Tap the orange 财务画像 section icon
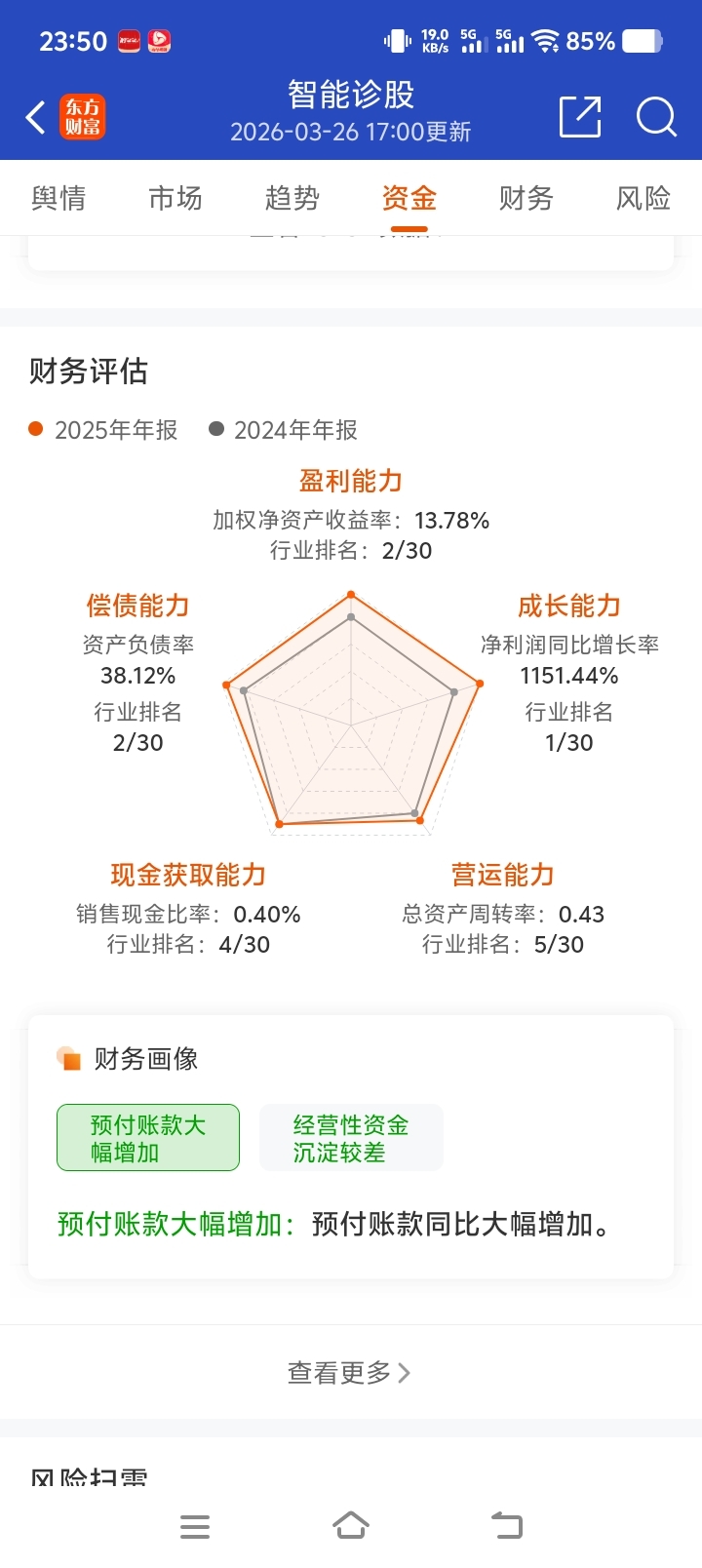Screen dimensions: 702x1568 point(68,1058)
